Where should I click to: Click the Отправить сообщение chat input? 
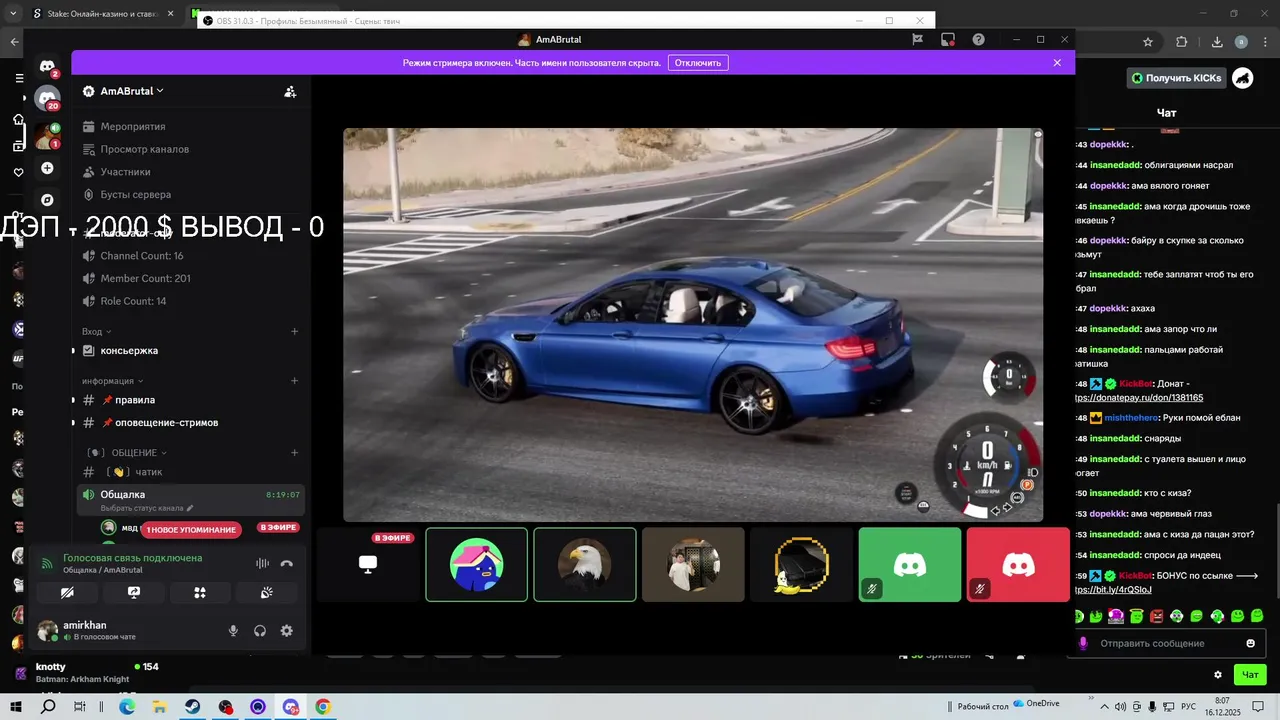(1167, 643)
